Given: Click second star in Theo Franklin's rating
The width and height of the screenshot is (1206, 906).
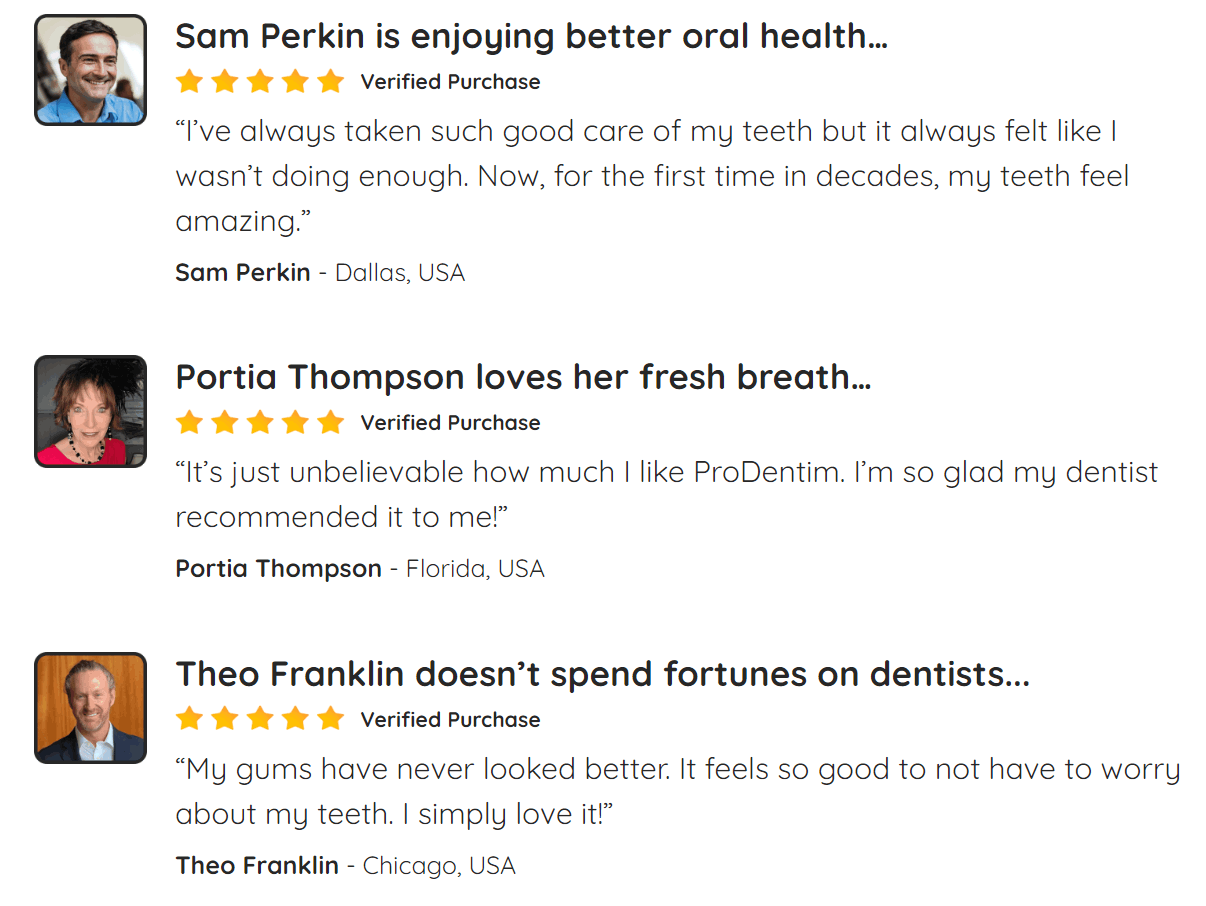Looking at the screenshot, I should (x=225, y=720).
